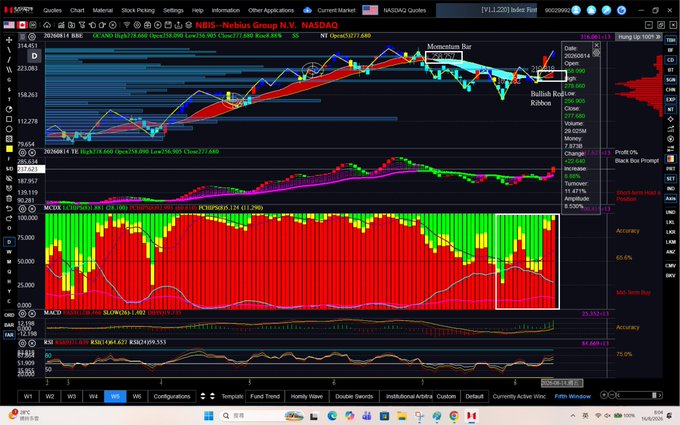Viewport: 680px width, 425px height.
Task: Open the Current Market selector
Action: click(336, 10)
